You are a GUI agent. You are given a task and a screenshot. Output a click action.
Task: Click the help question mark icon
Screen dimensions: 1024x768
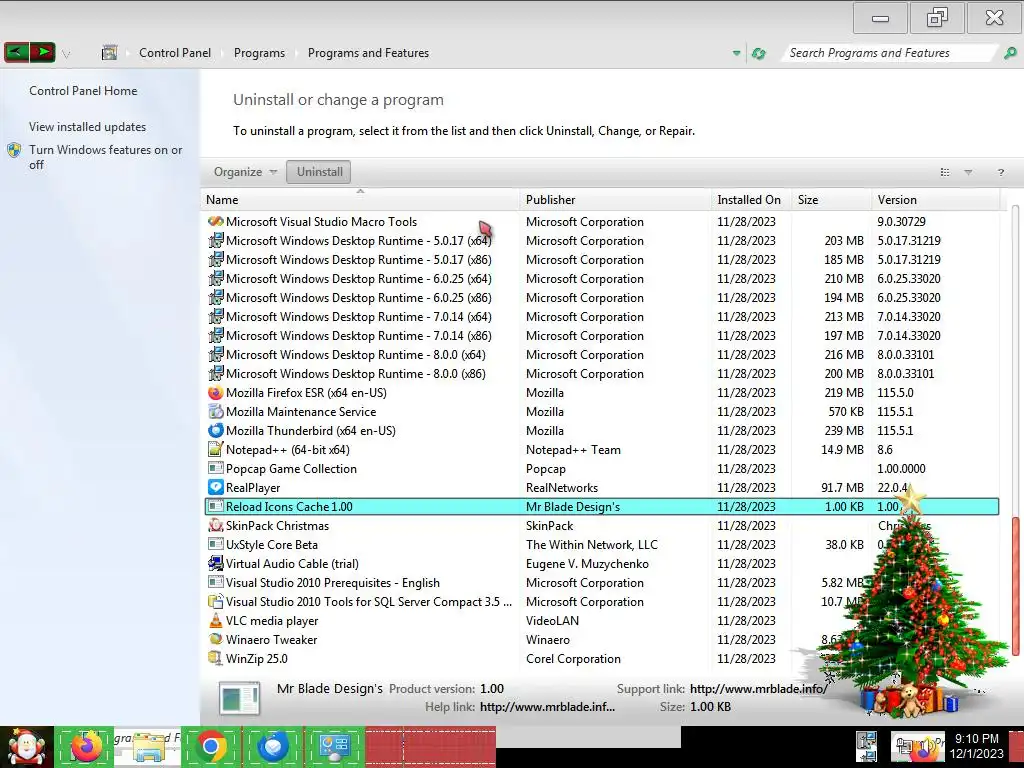pyautogui.click(x=1000, y=172)
